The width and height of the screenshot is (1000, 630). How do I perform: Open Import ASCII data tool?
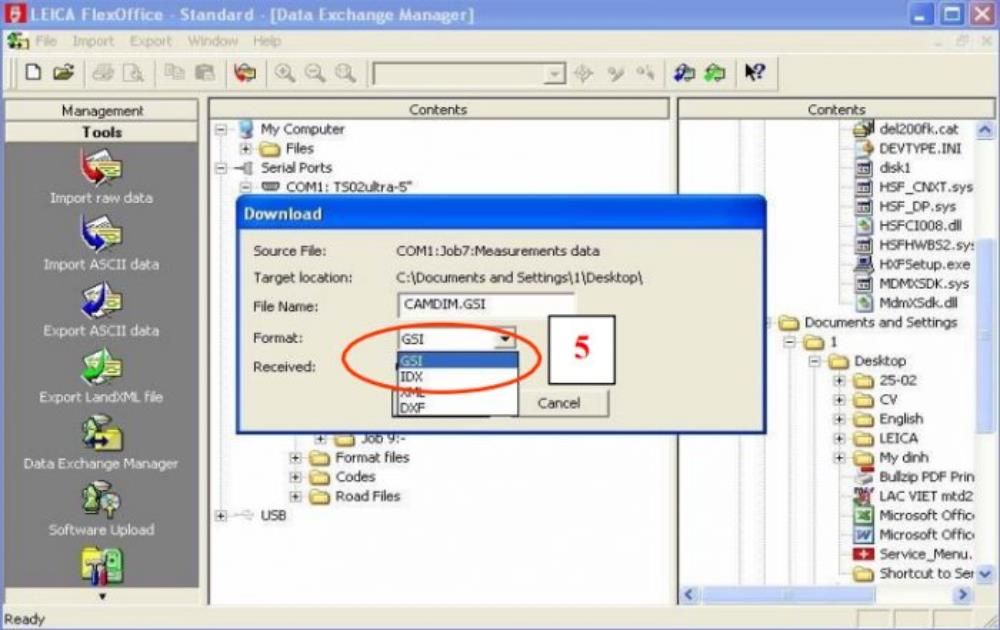click(x=101, y=236)
